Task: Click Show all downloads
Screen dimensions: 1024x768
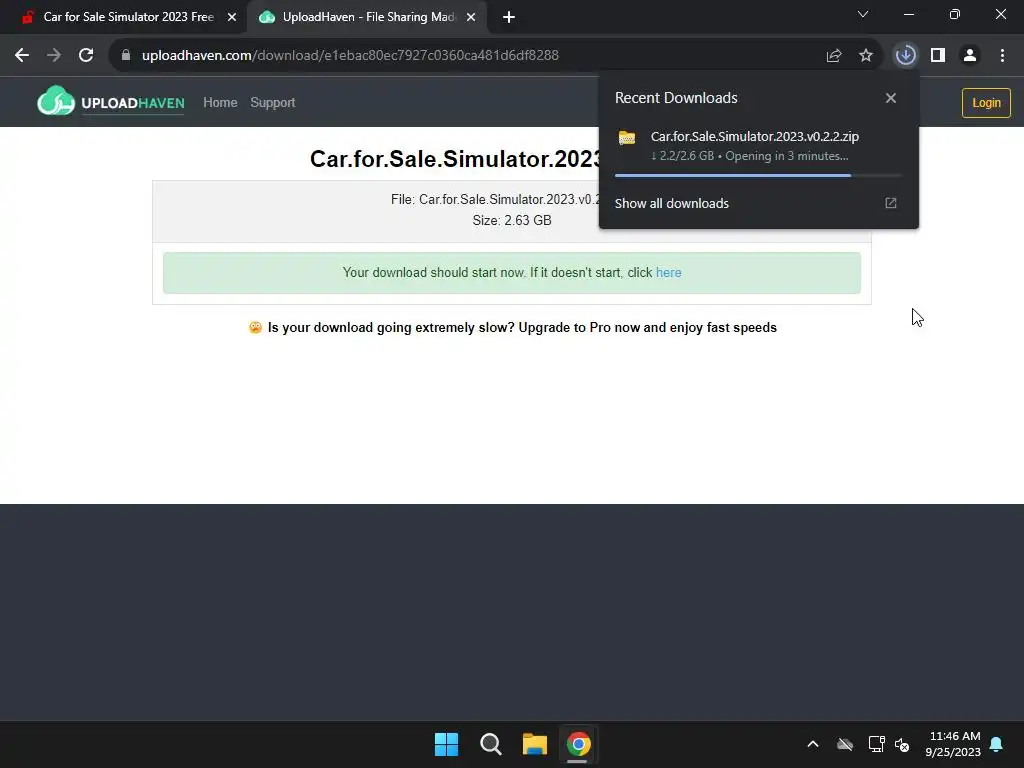Action: (671, 204)
